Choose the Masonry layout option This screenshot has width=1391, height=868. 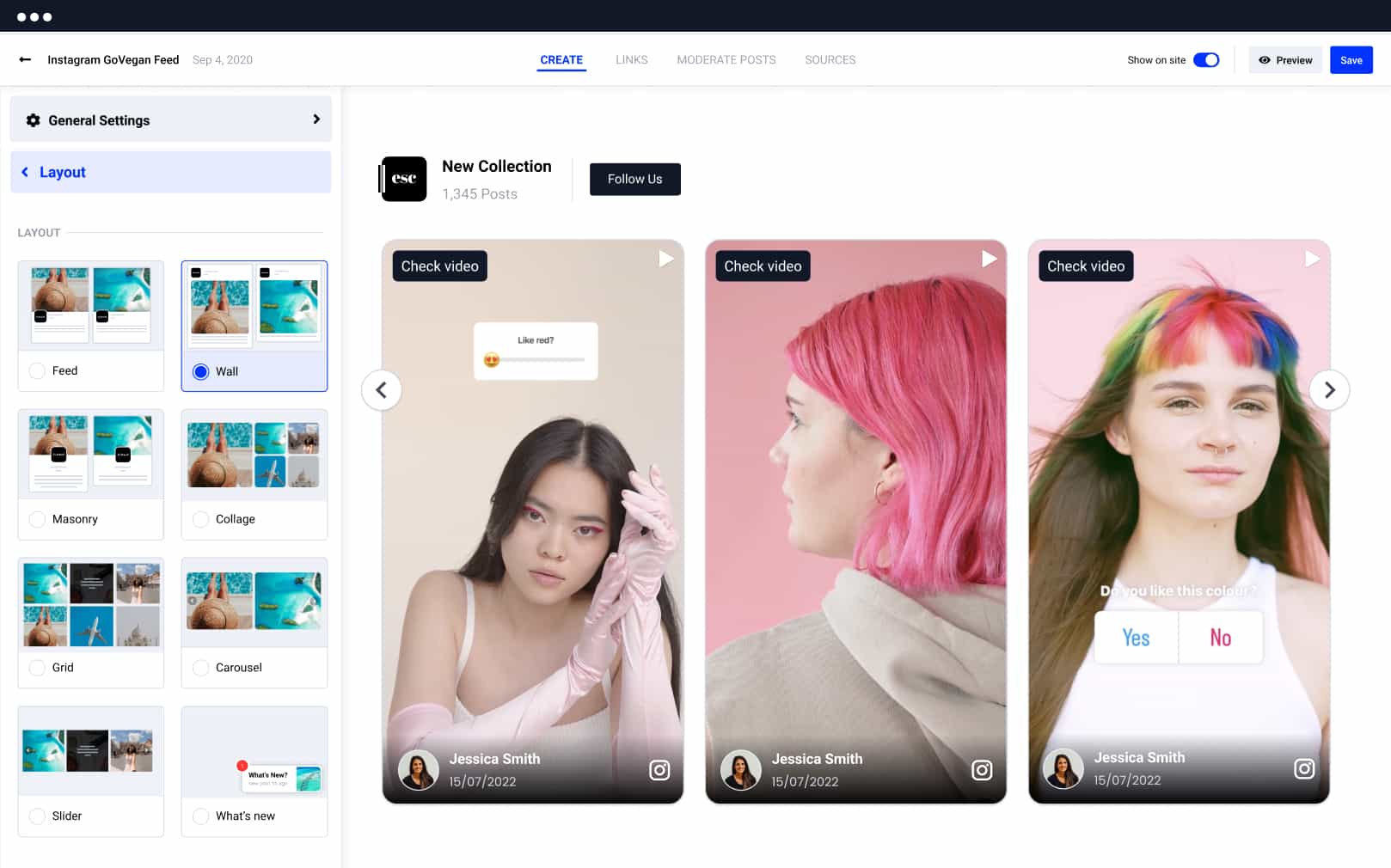[x=38, y=519]
